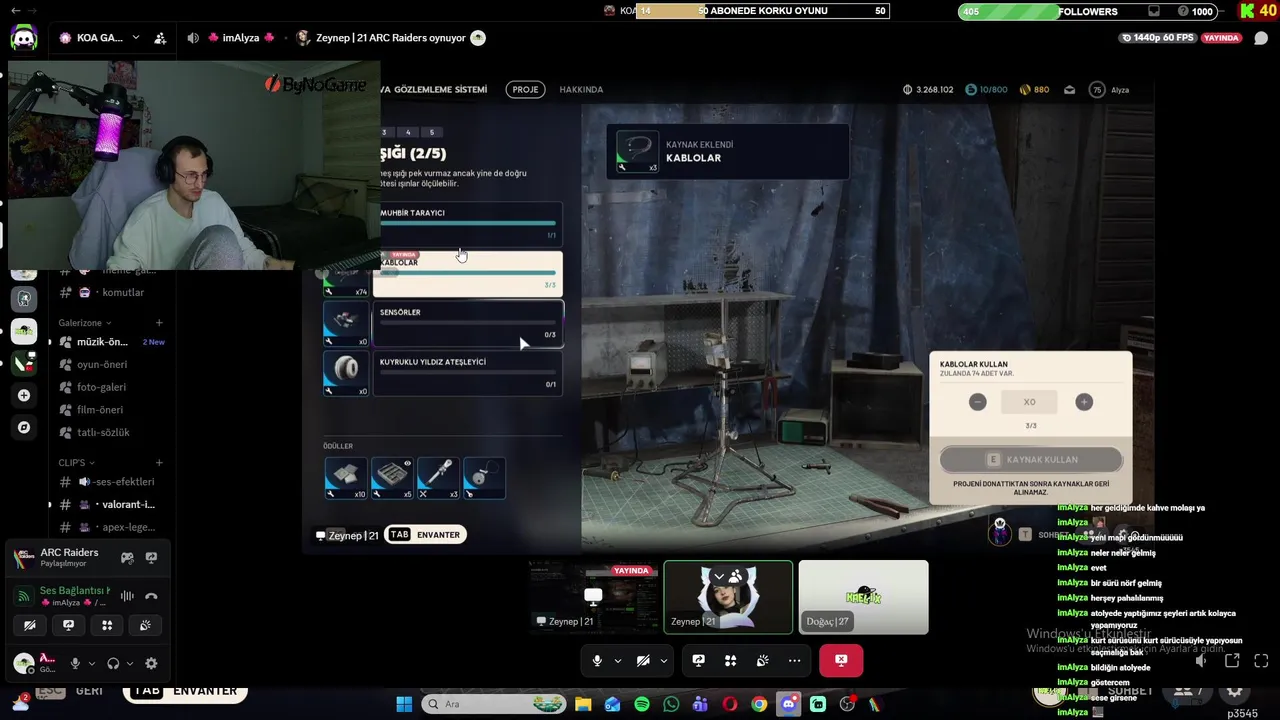Deafen with headphones icon in user panel

point(113,663)
